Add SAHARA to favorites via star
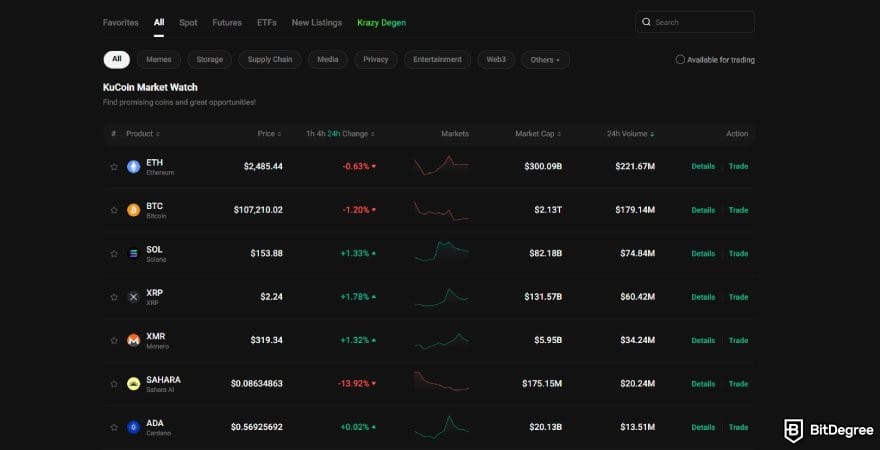This screenshot has width=880, height=450. pyautogui.click(x=114, y=384)
